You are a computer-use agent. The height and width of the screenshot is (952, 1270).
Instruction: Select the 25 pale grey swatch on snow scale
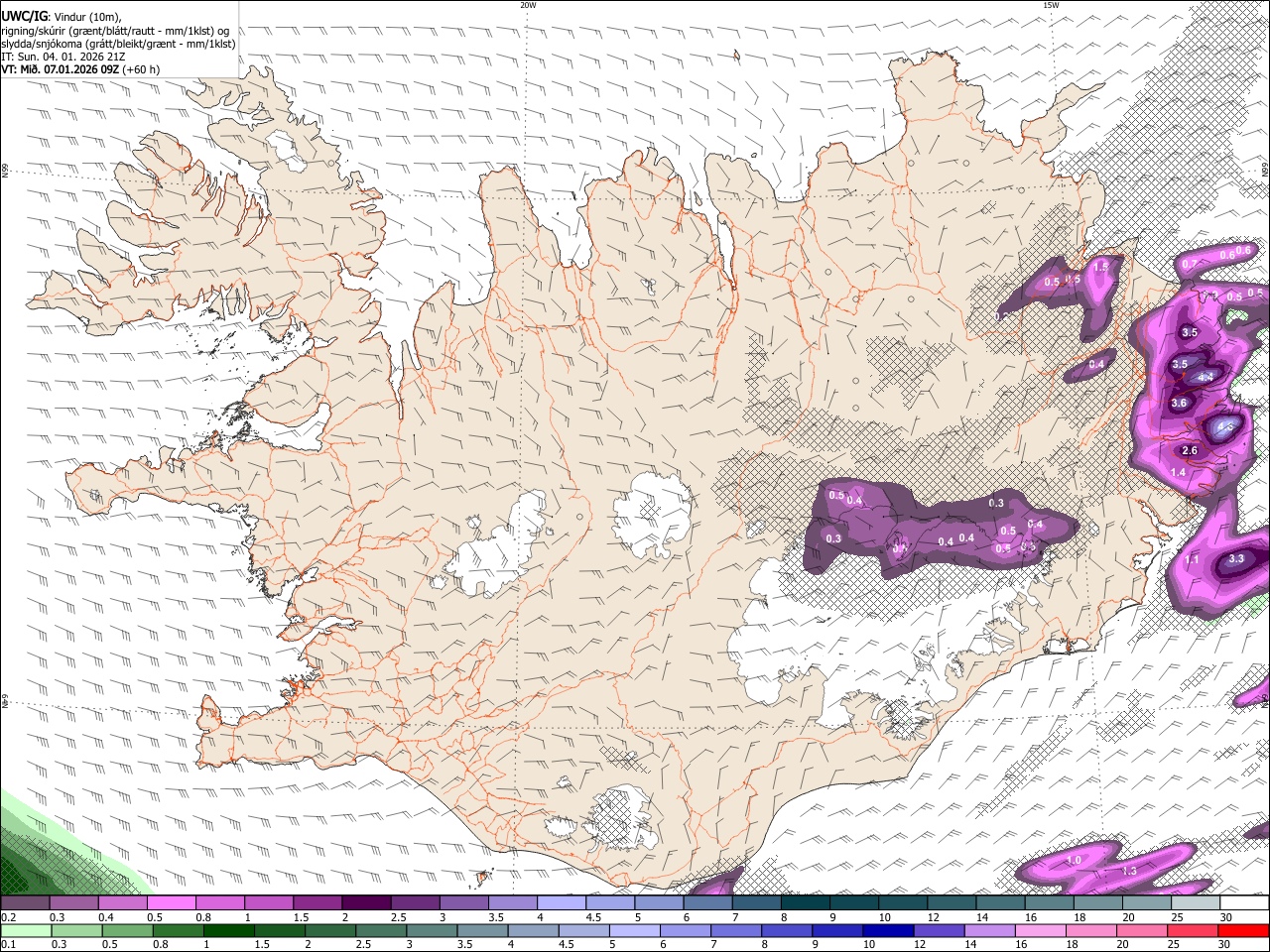click(1197, 903)
